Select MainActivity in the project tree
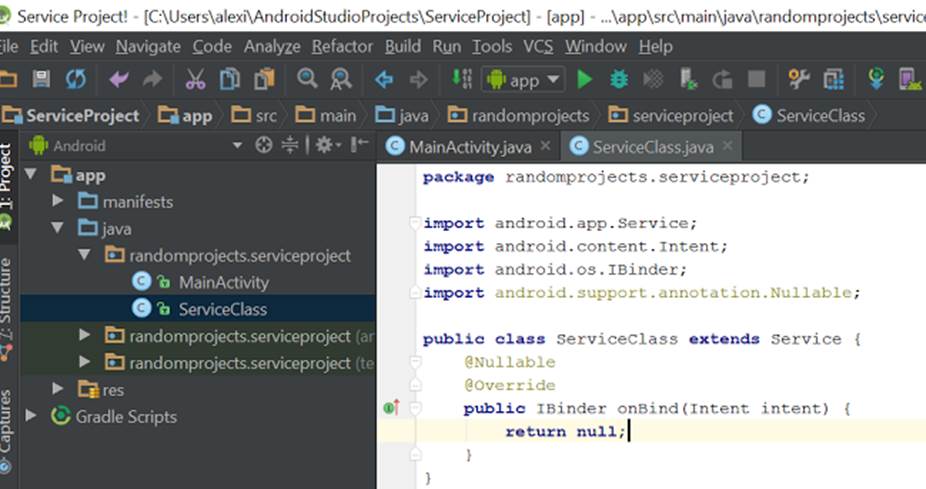926x489 pixels. click(x=223, y=282)
